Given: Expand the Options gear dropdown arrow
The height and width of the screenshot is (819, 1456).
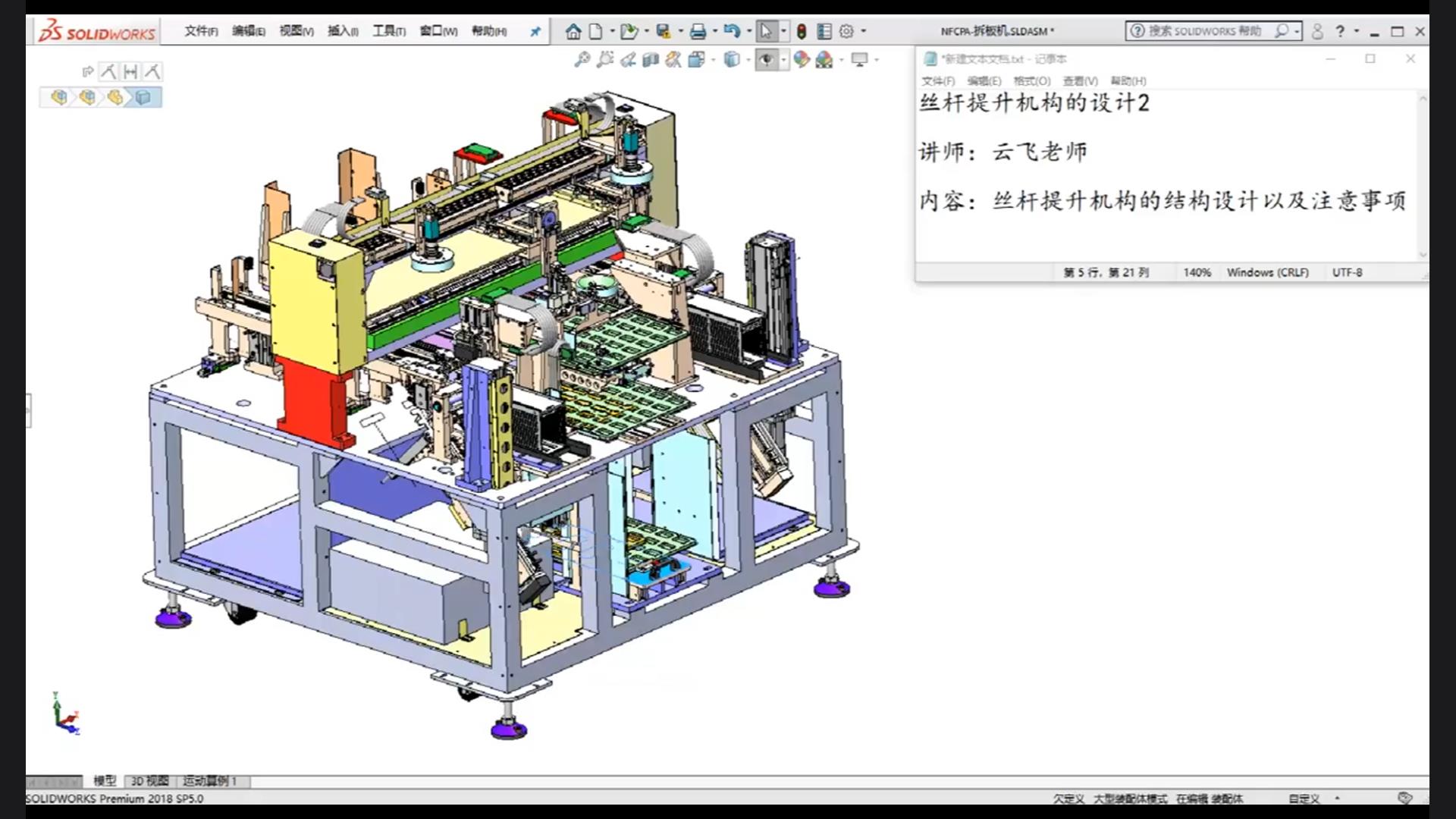Looking at the screenshot, I should click(864, 31).
